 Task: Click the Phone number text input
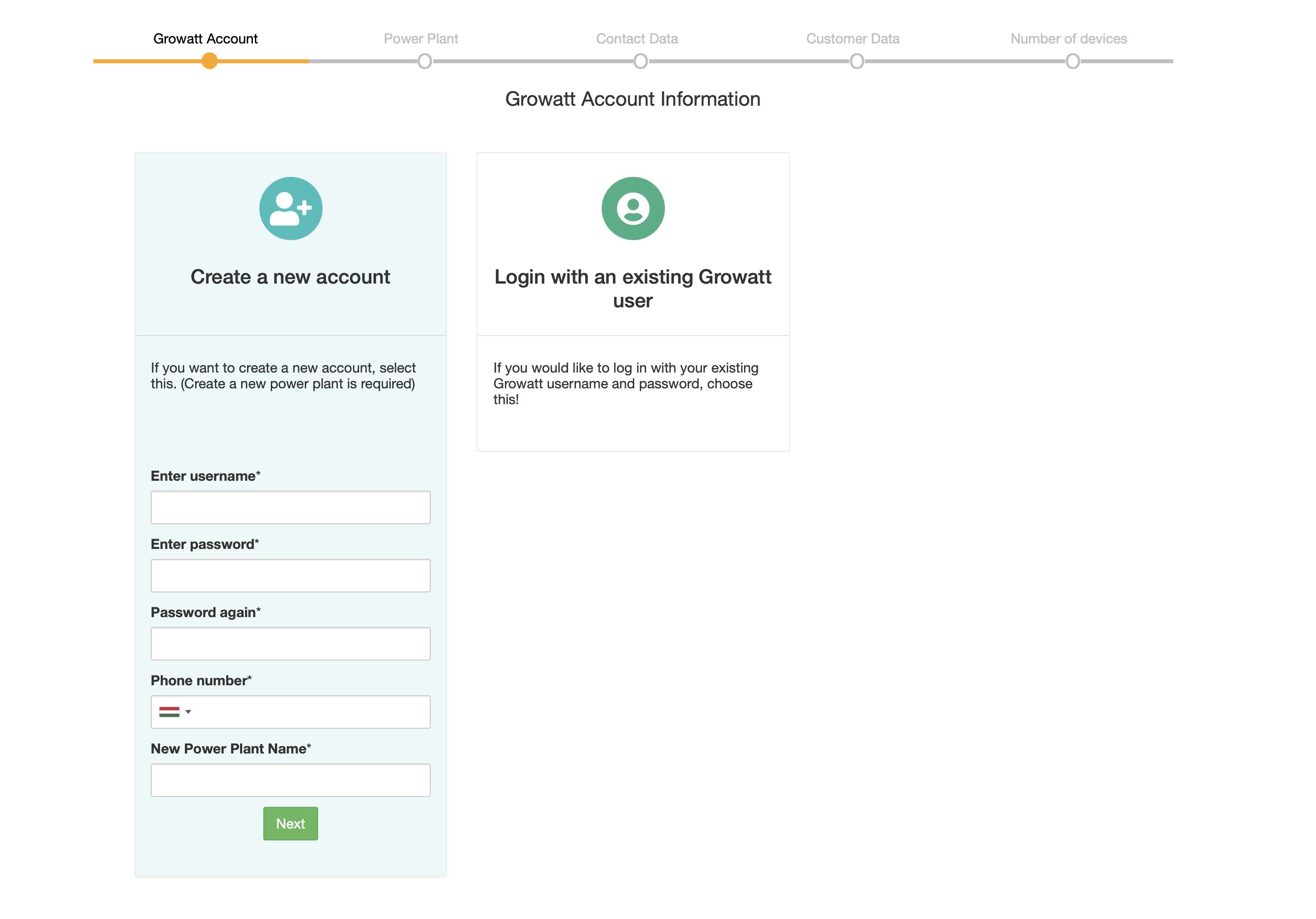(312, 711)
